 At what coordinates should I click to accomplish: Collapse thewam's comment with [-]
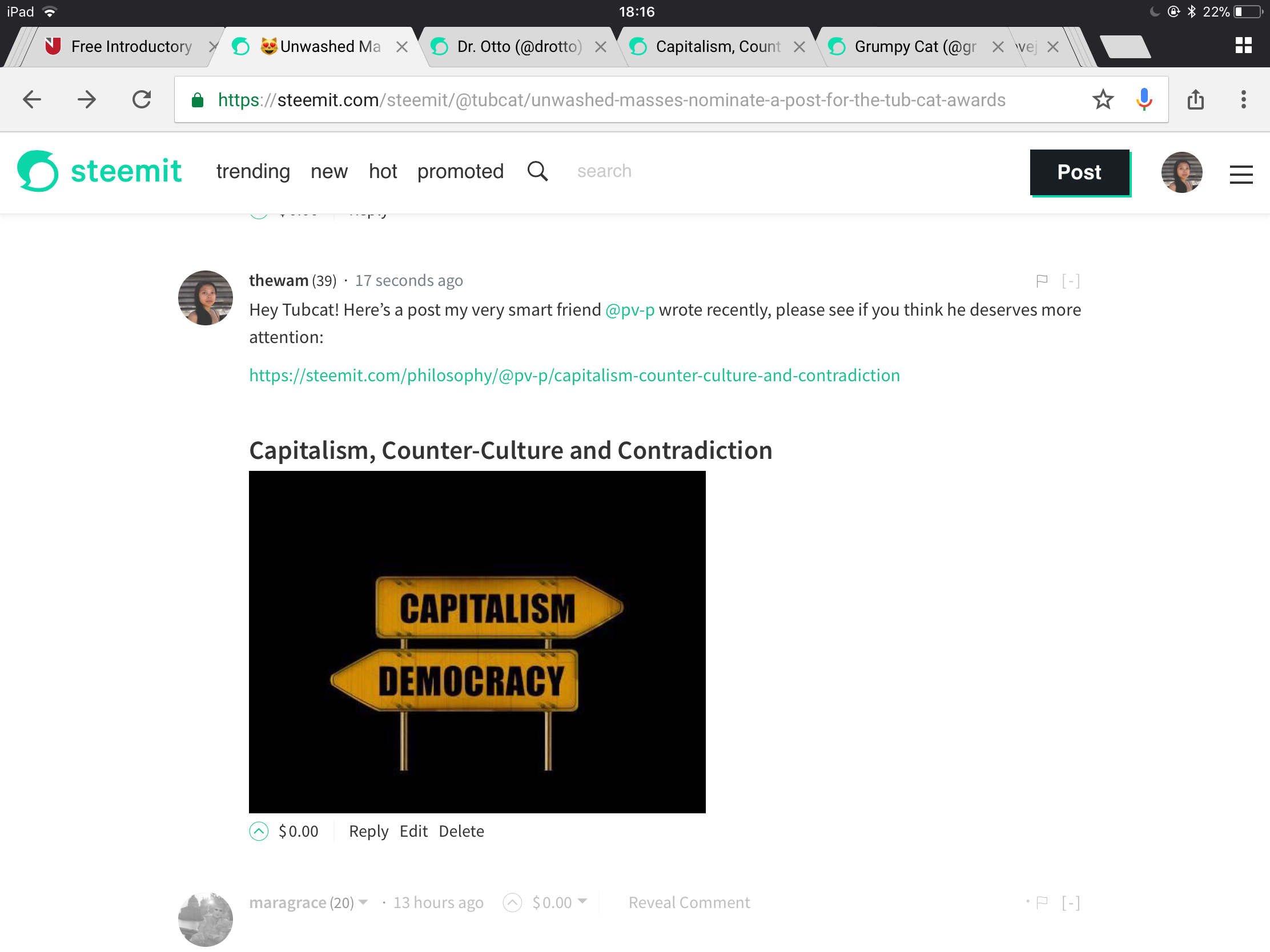pos(1071,281)
